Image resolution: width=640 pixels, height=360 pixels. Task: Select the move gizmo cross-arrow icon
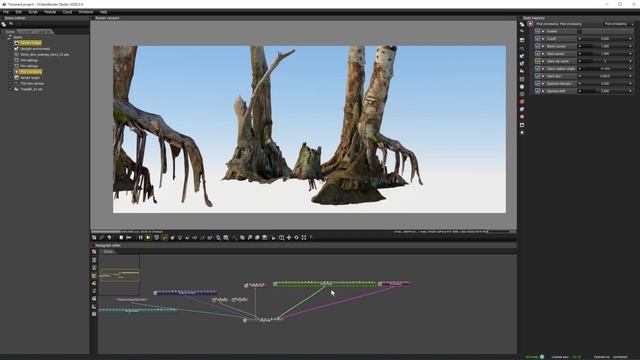pyautogui.click(x=289, y=238)
